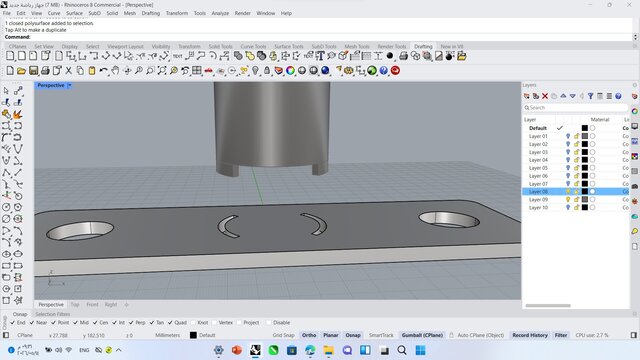Enable the Knot osnap checkbox
The image size is (640, 360).
coord(193,322)
